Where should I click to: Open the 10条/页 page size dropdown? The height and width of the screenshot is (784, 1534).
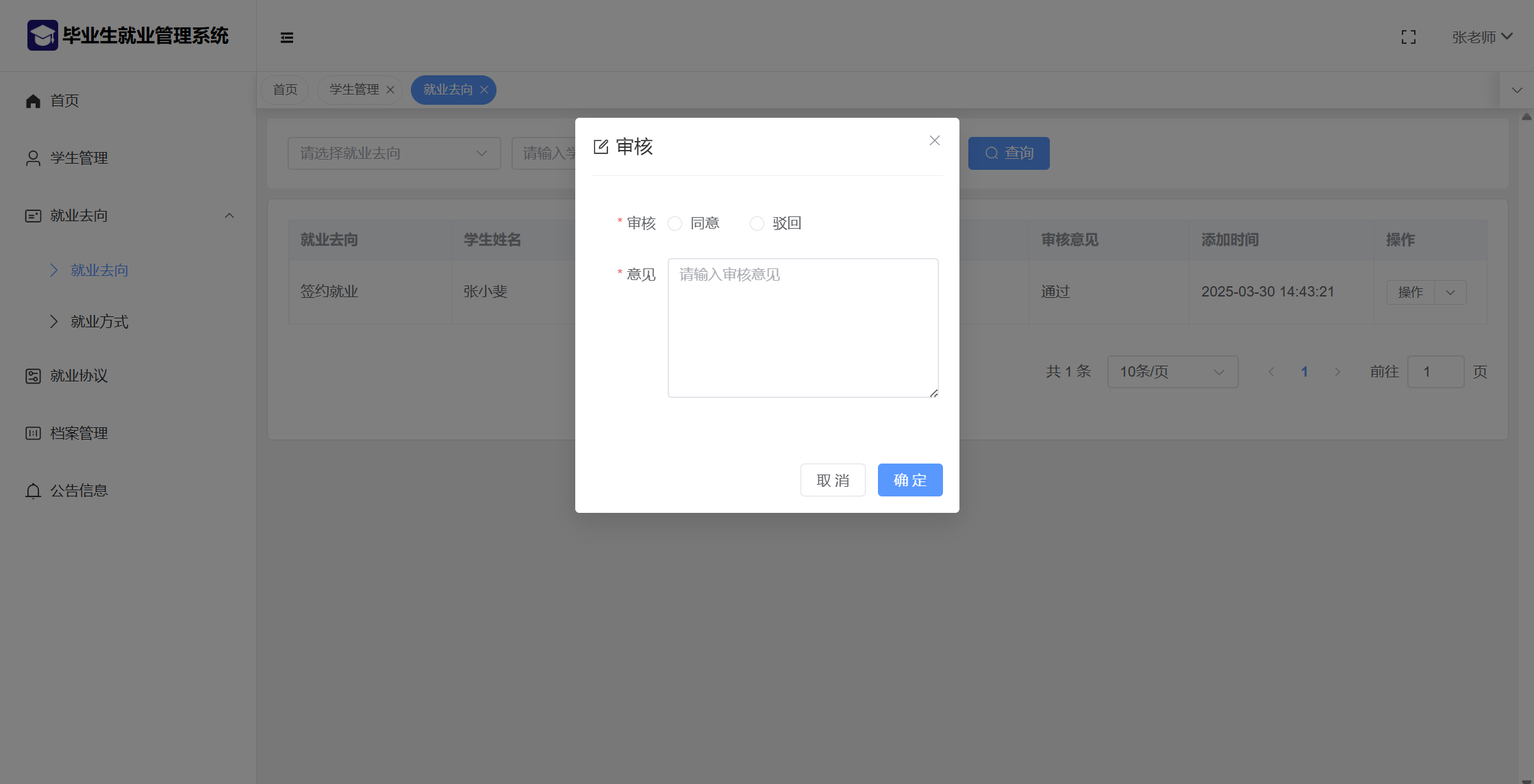click(x=1172, y=372)
